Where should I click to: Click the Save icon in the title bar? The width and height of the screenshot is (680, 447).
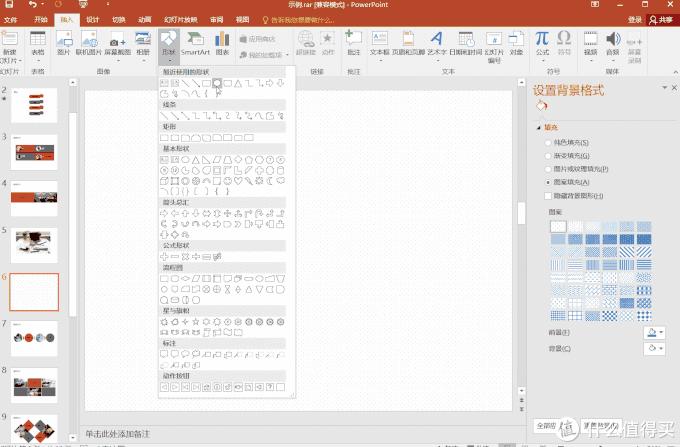[9, 5]
